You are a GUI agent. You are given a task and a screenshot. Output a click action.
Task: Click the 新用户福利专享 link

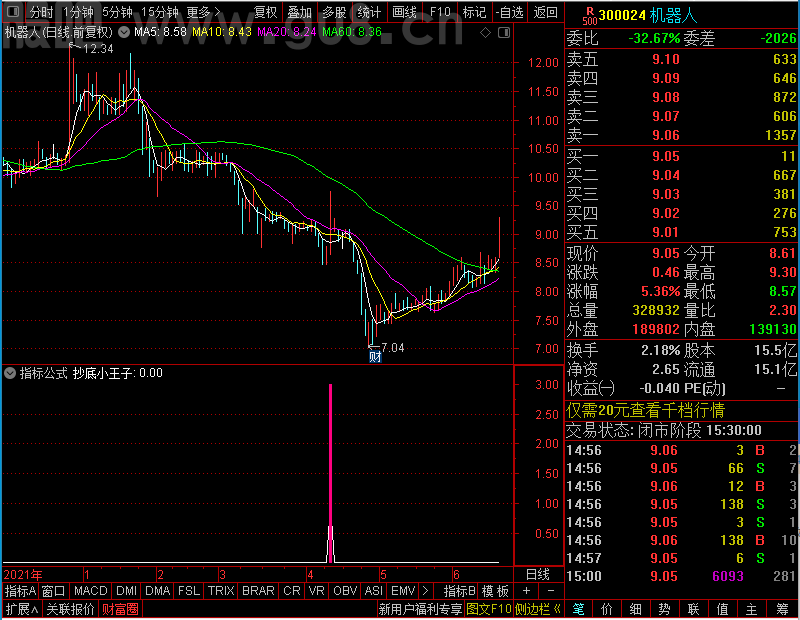[x=420, y=609]
